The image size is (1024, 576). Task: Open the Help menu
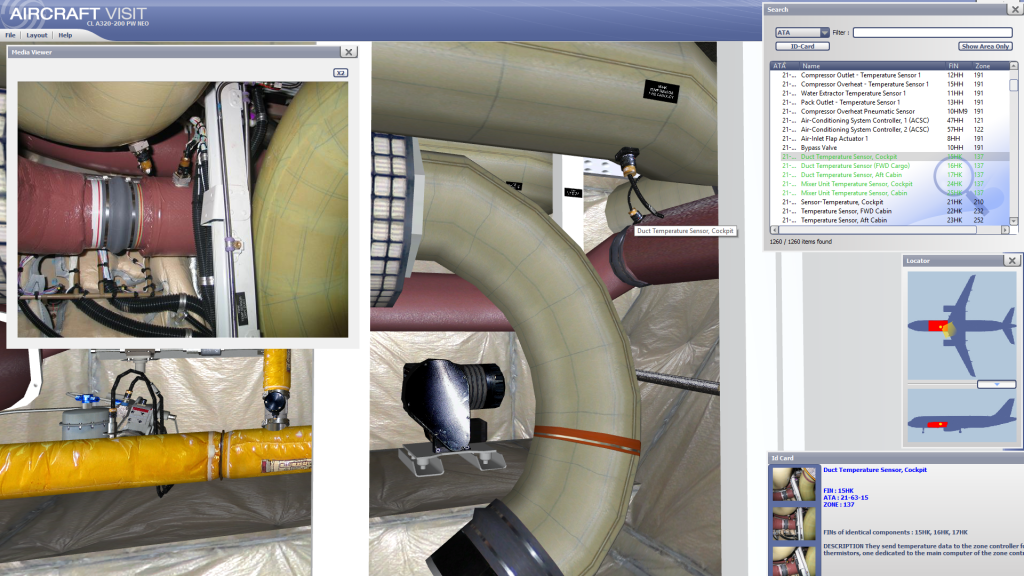tap(65, 35)
